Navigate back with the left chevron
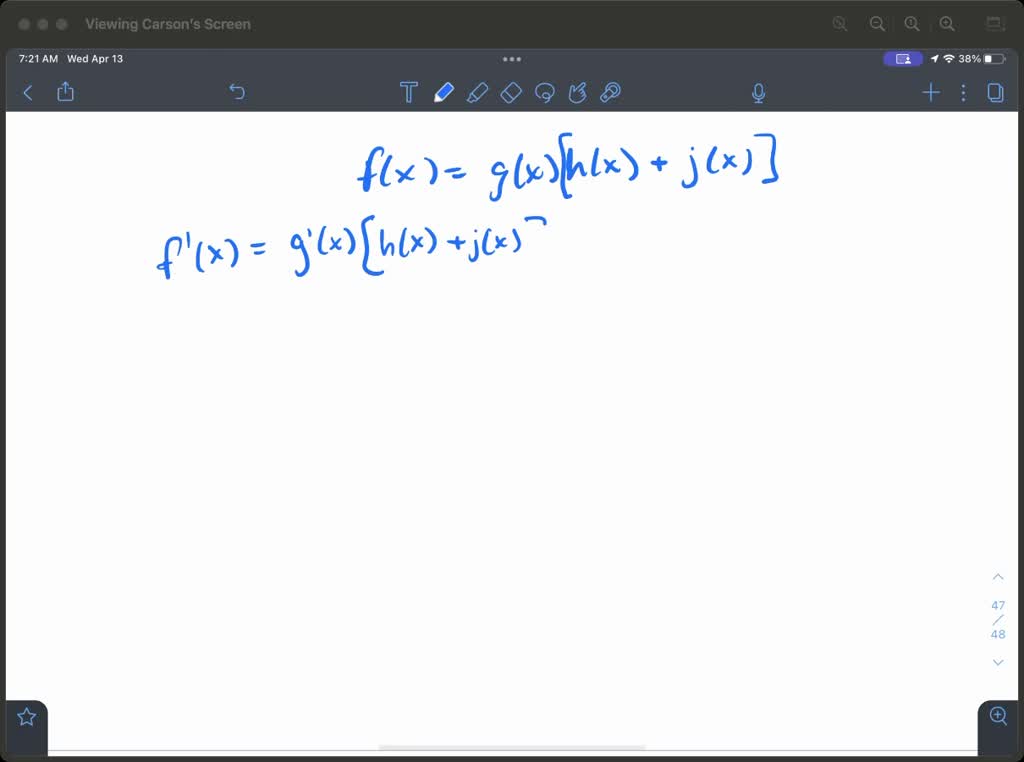 pos(27,92)
